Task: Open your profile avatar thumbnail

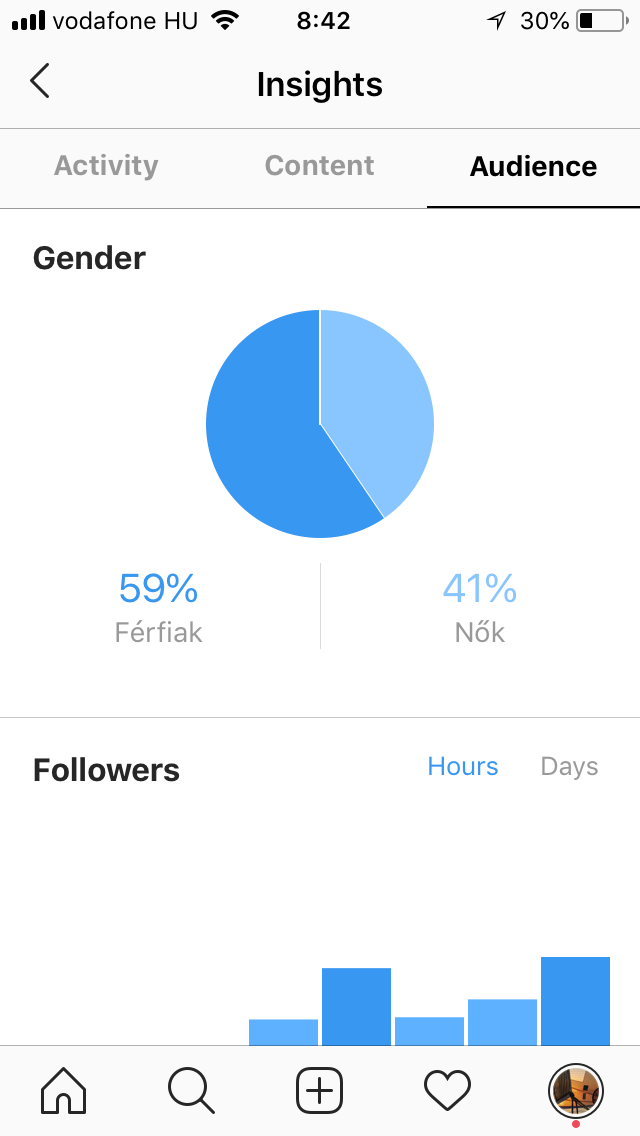Action: point(576,1092)
